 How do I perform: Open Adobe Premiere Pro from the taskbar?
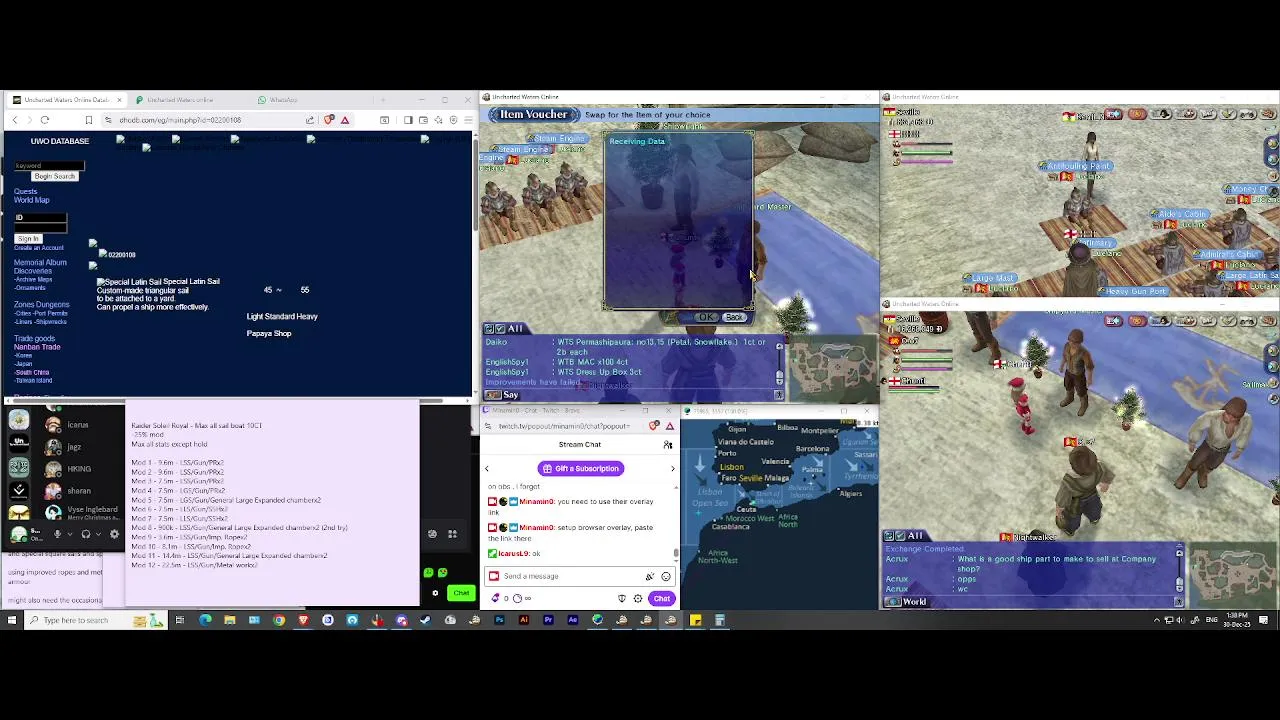[x=548, y=620]
